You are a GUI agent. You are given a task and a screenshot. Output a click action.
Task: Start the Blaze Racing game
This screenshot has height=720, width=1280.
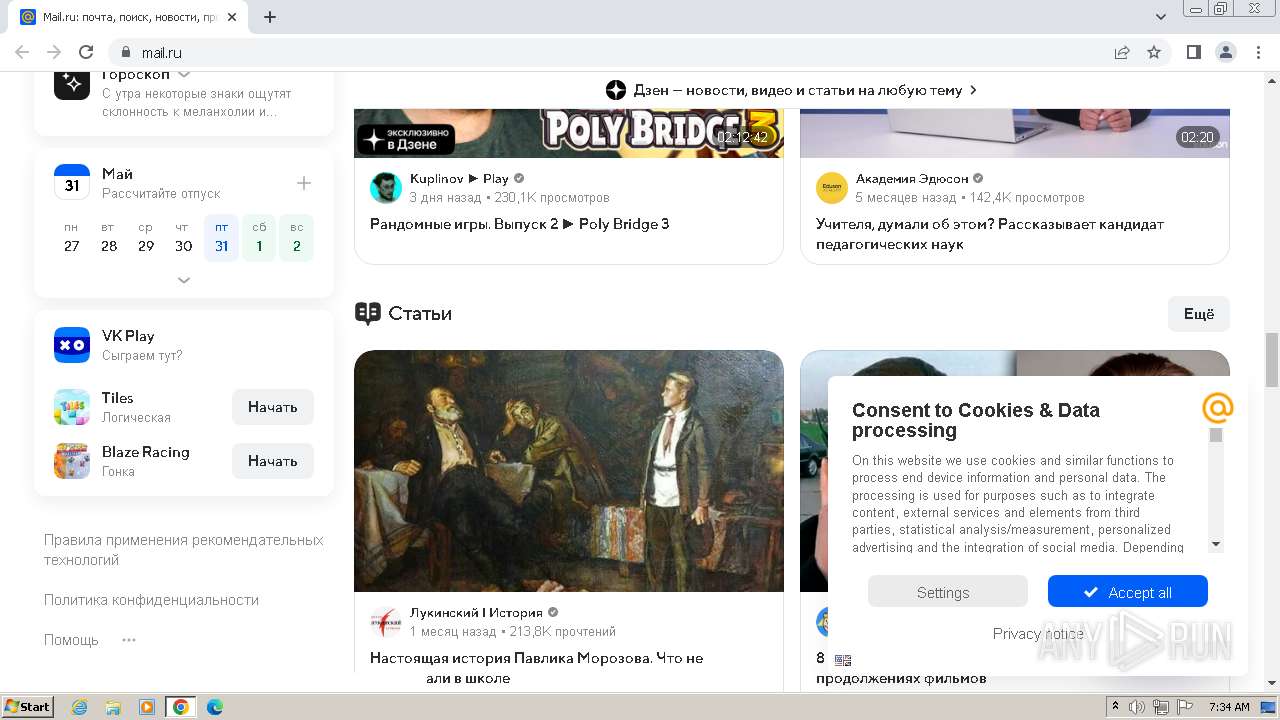273,461
